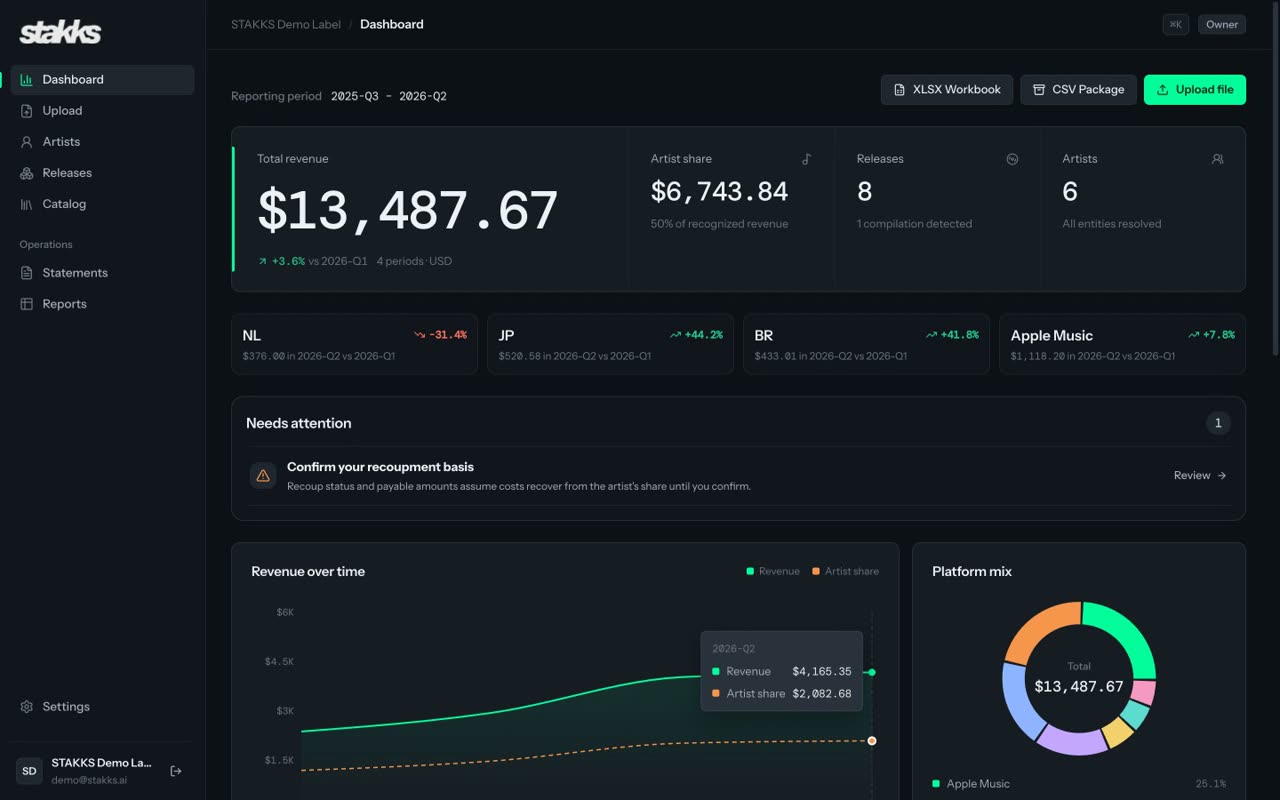Click Review for recoupment basis
Viewport: 1280px width, 800px height.
(1200, 476)
